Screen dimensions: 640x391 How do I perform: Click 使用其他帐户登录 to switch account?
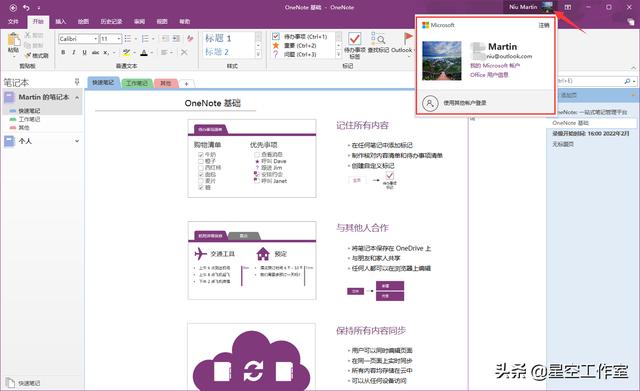pos(465,103)
